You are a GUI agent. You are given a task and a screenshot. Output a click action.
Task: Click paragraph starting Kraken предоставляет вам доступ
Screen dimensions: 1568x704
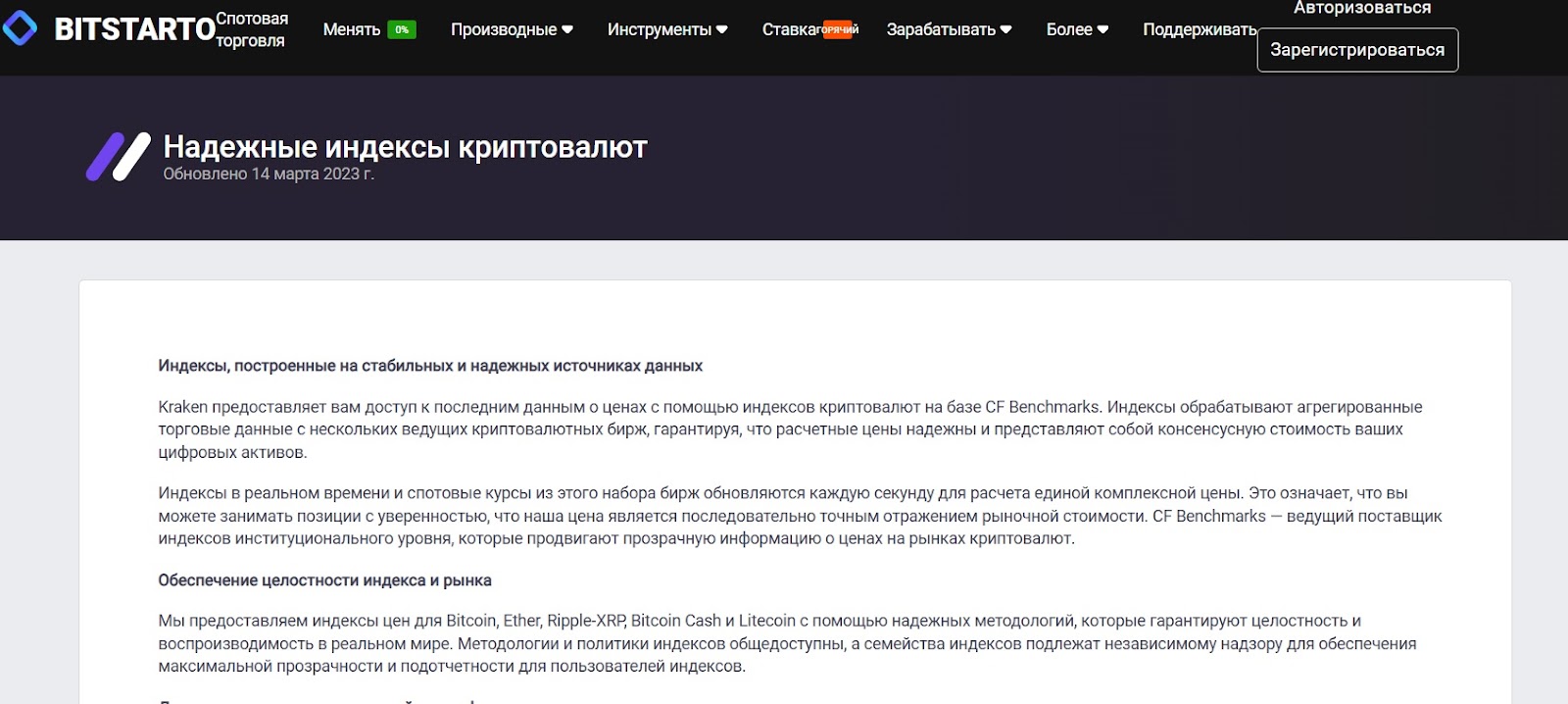tap(790, 429)
